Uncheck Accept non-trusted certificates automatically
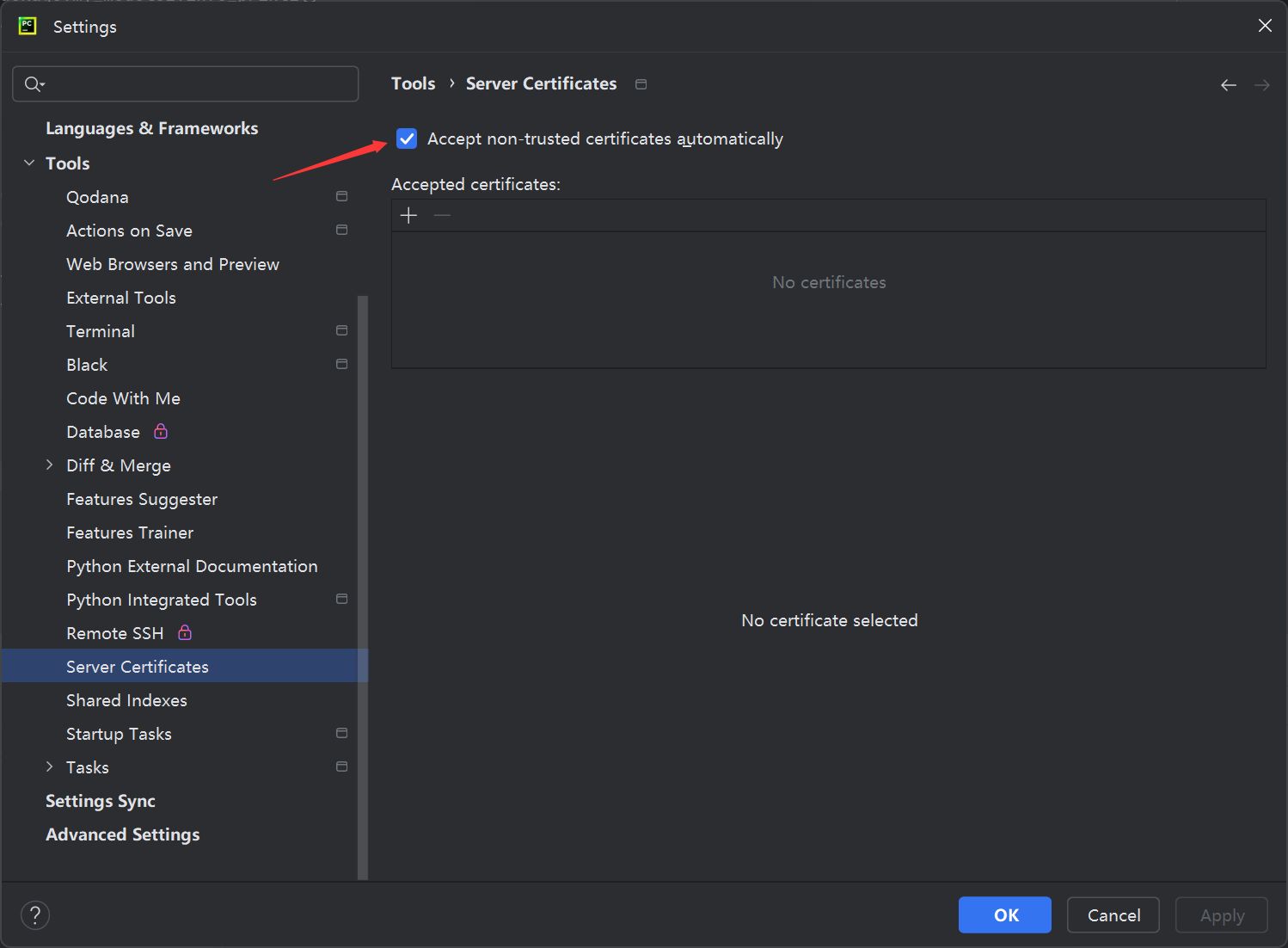Image resolution: width=1288 pixels, height=948 pixels. click(x=407, y=139)
